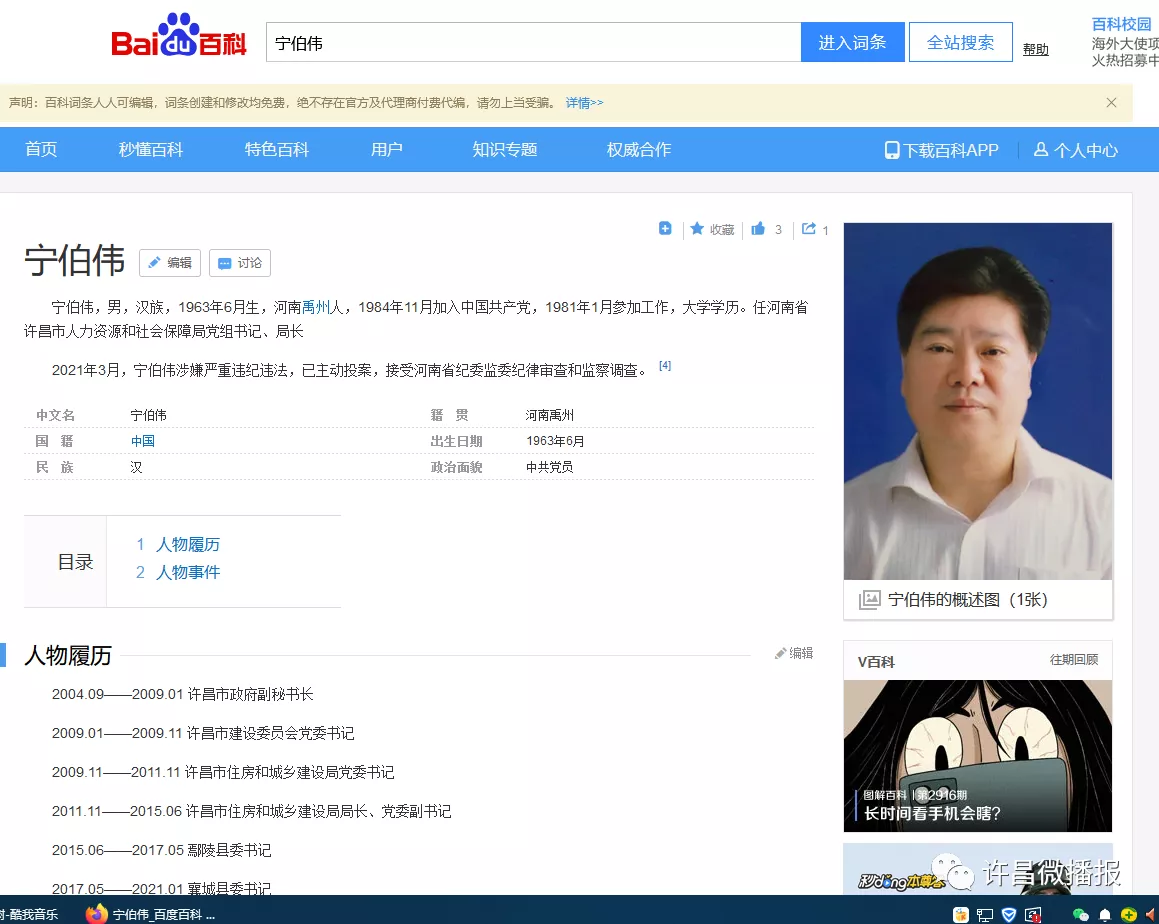Click the star 收藏 favorite icon
Viewport: 1159px width, 924px height.
tap(698, 229)
